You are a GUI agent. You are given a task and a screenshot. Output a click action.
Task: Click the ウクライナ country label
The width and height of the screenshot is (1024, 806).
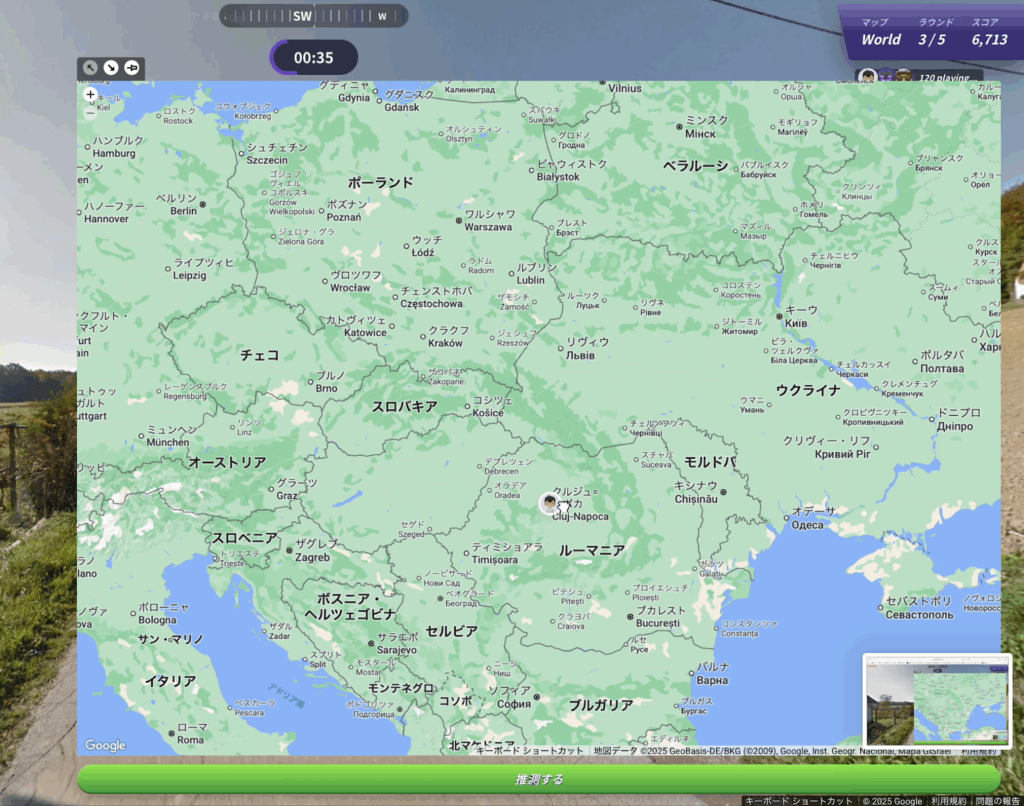[x=808, y=391]
